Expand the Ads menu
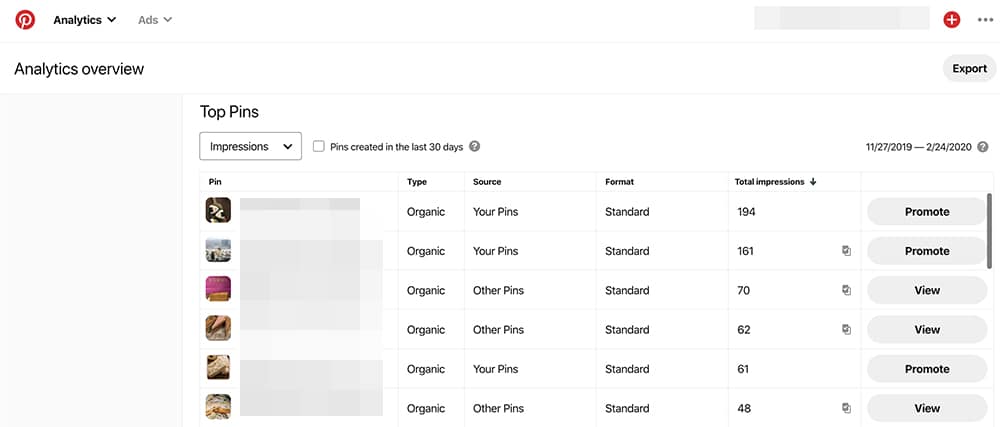Viewport: 1000px width, 427px height. [x=155, y=19]
